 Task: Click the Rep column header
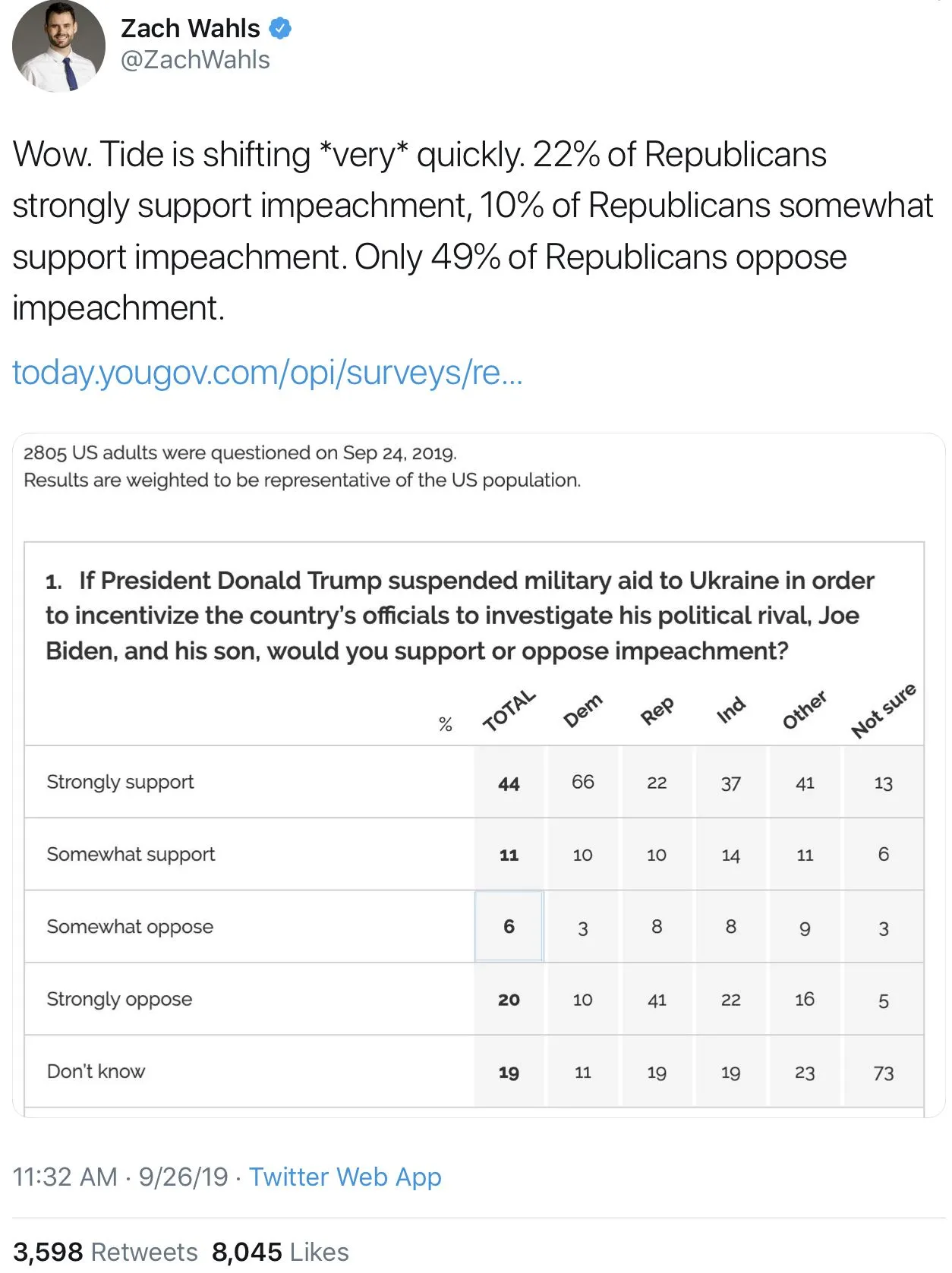[x=657, y=711]
